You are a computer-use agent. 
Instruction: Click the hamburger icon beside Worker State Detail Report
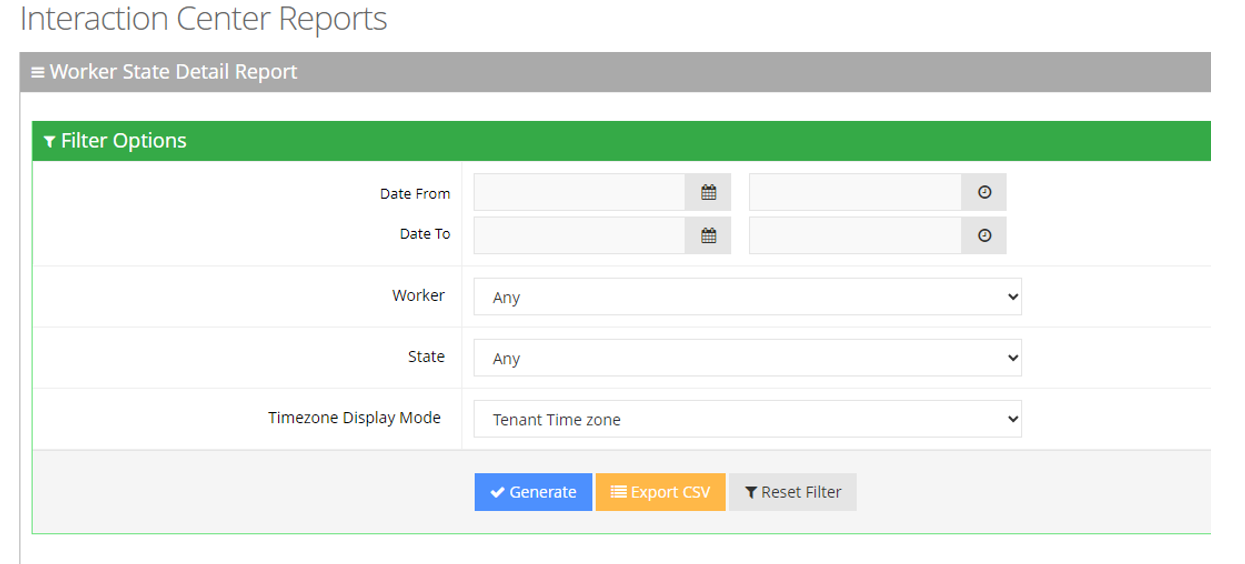(x=38, y=73)
